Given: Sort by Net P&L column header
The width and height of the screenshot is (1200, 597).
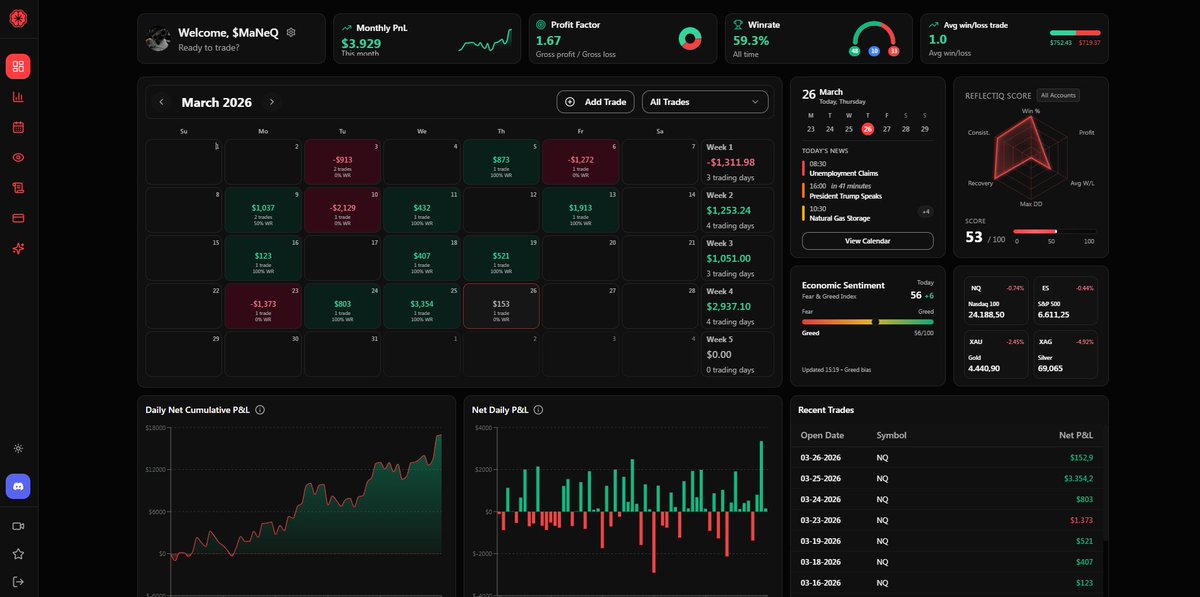Looking at the screenshot, I should coord(1076,435).
